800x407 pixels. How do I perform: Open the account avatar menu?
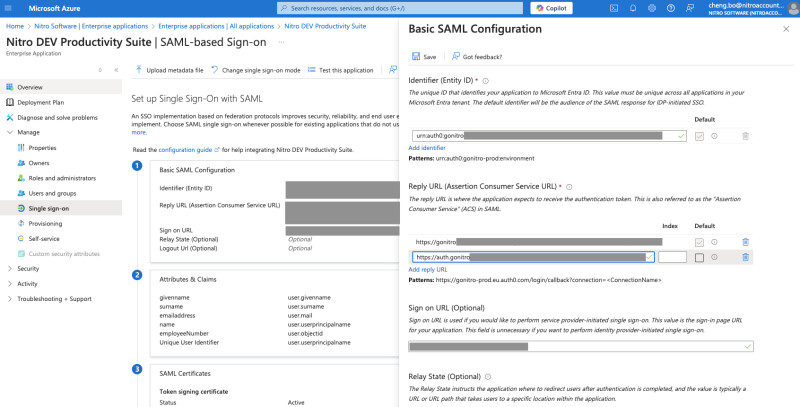point(793,8)
